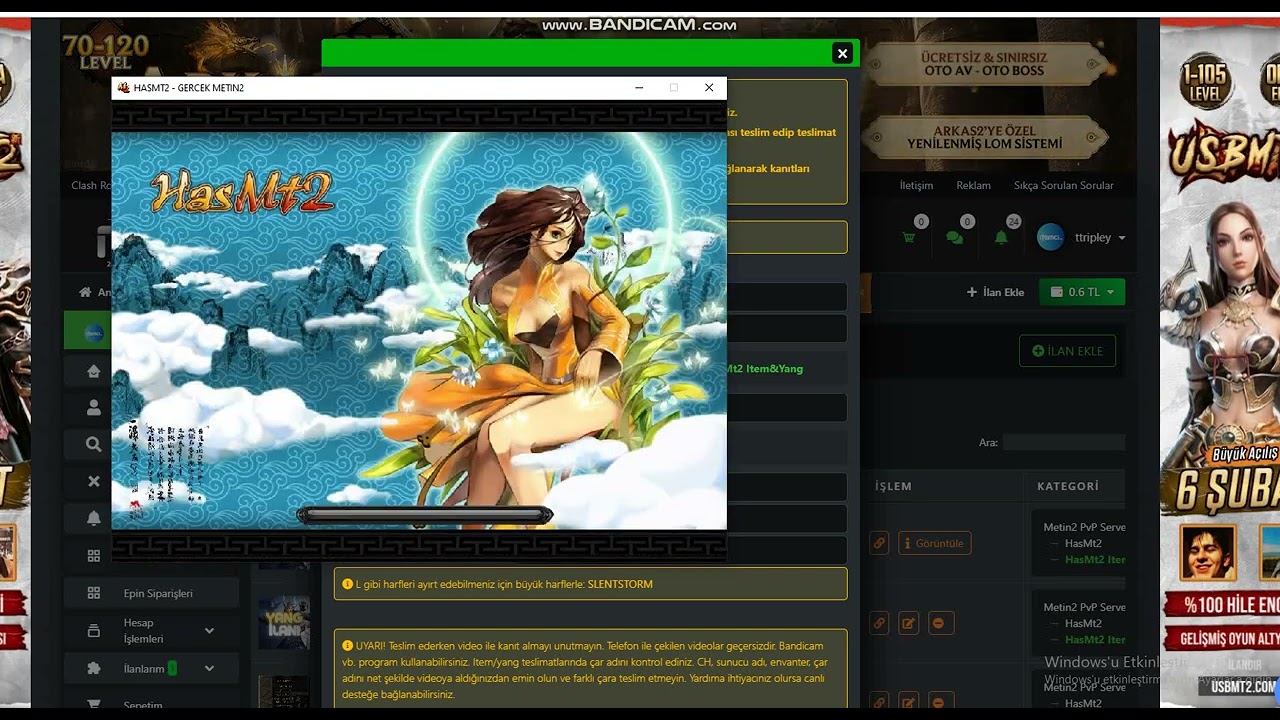Sort by the KATEGORİ column header

(x=1068, y=486)
